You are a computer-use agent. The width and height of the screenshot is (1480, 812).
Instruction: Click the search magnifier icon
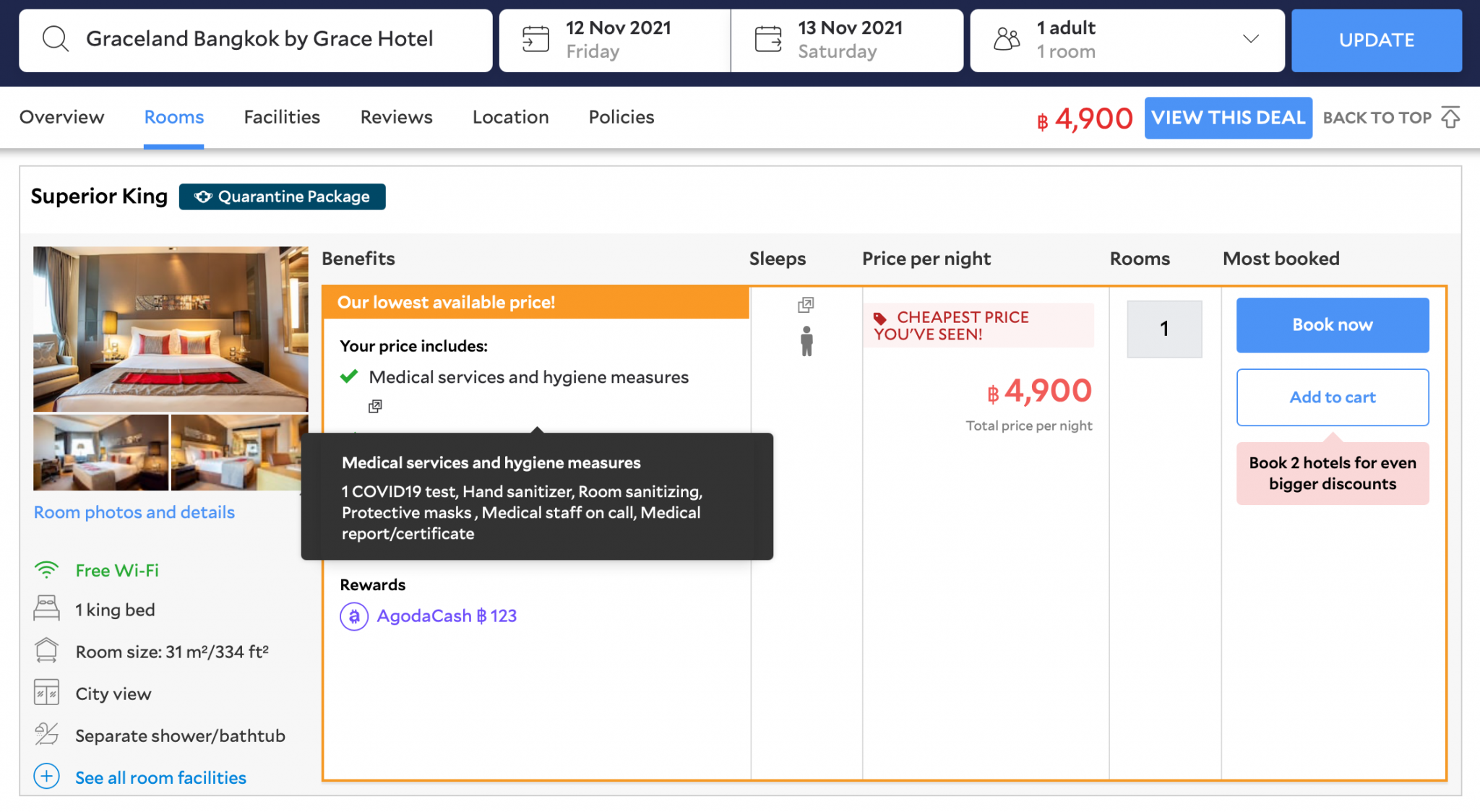56,39
